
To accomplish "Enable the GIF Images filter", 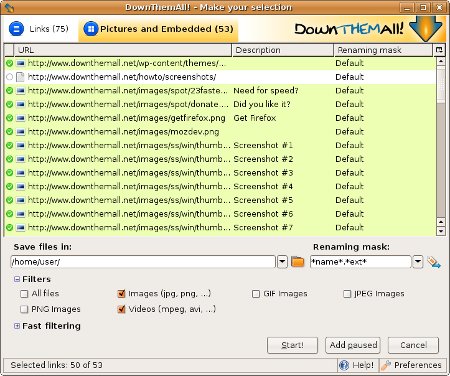I will point(256,294).
